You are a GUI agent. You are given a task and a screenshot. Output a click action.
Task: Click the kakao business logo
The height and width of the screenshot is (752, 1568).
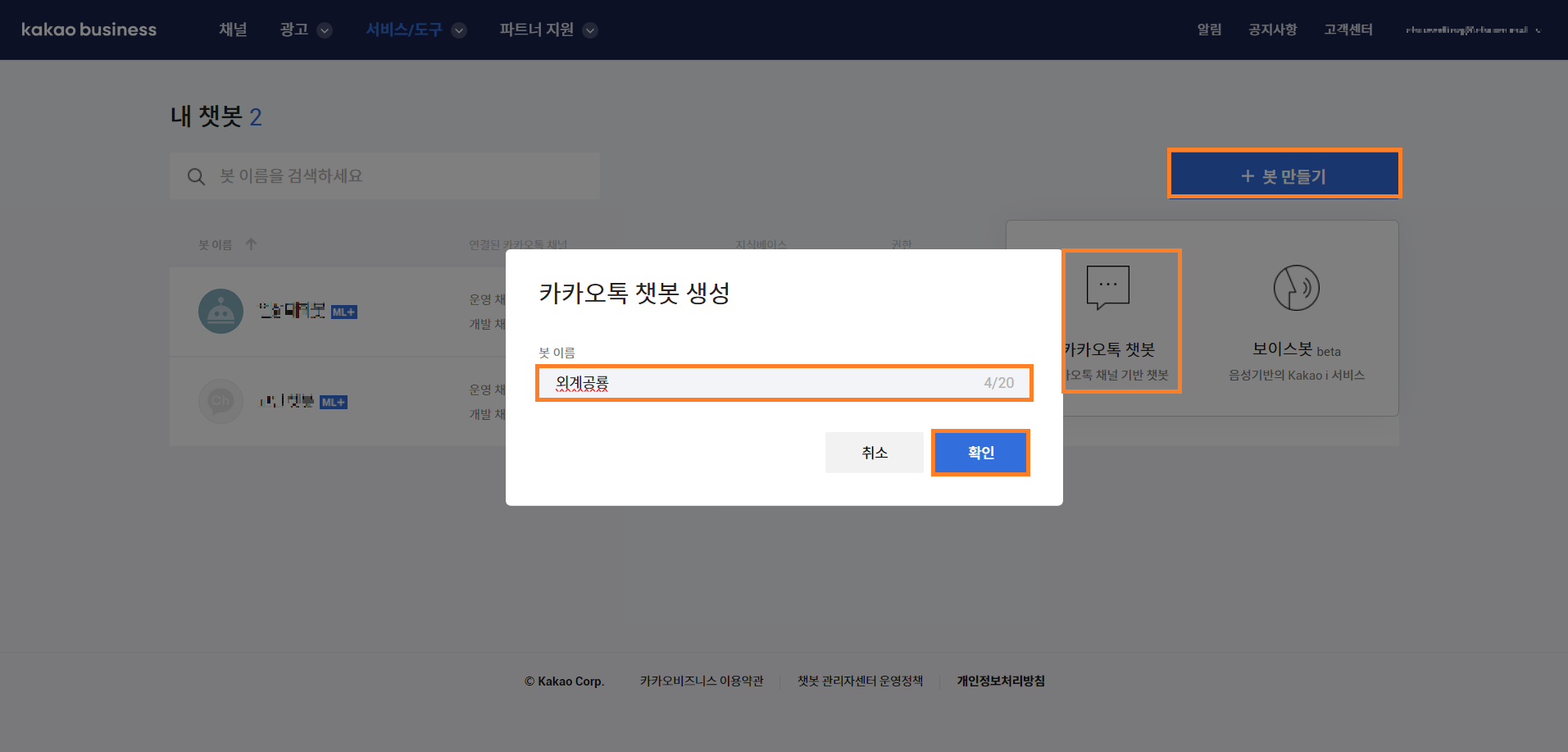89,30
